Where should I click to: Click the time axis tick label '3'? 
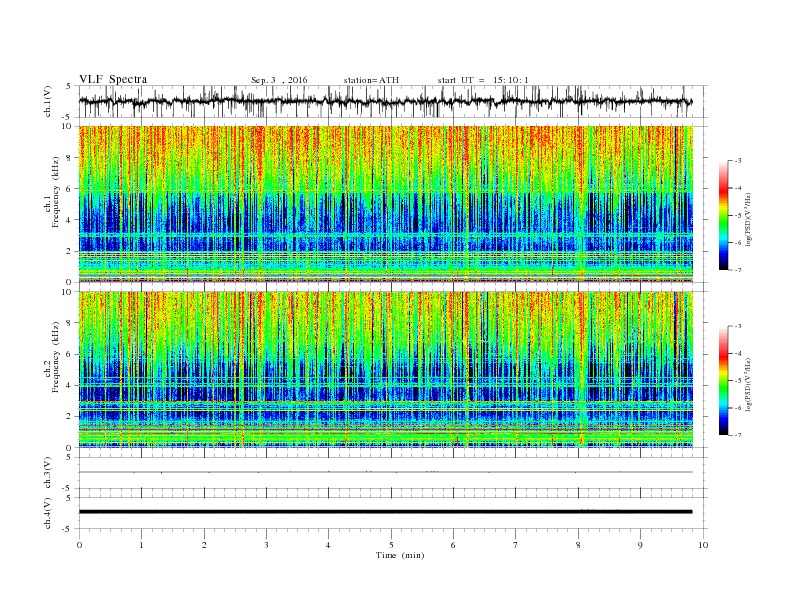point(266,545)
